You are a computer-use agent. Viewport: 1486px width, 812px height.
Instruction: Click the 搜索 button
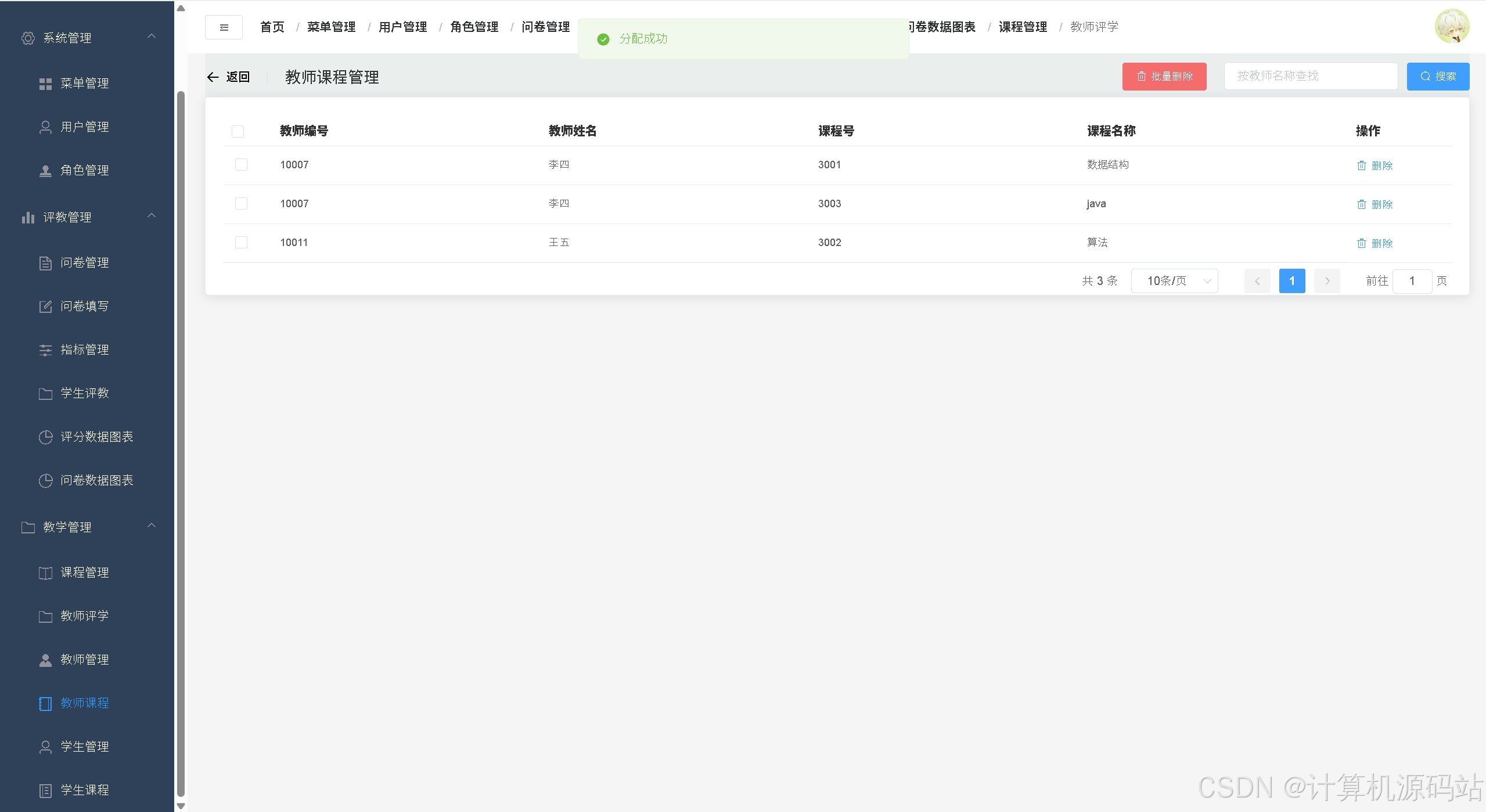(1437, 77)
